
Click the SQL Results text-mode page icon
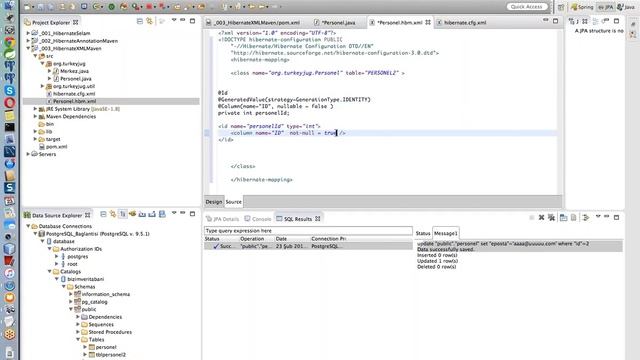point(573,218)
